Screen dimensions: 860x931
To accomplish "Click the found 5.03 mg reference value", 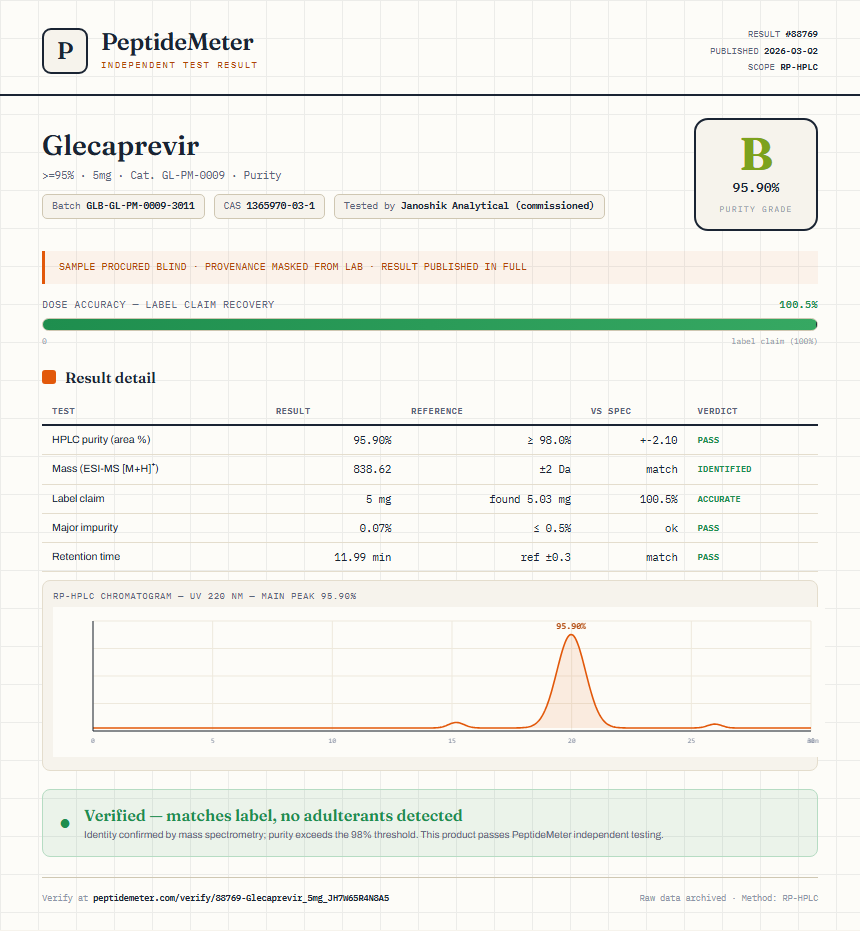I will click(x=530, y=499).
